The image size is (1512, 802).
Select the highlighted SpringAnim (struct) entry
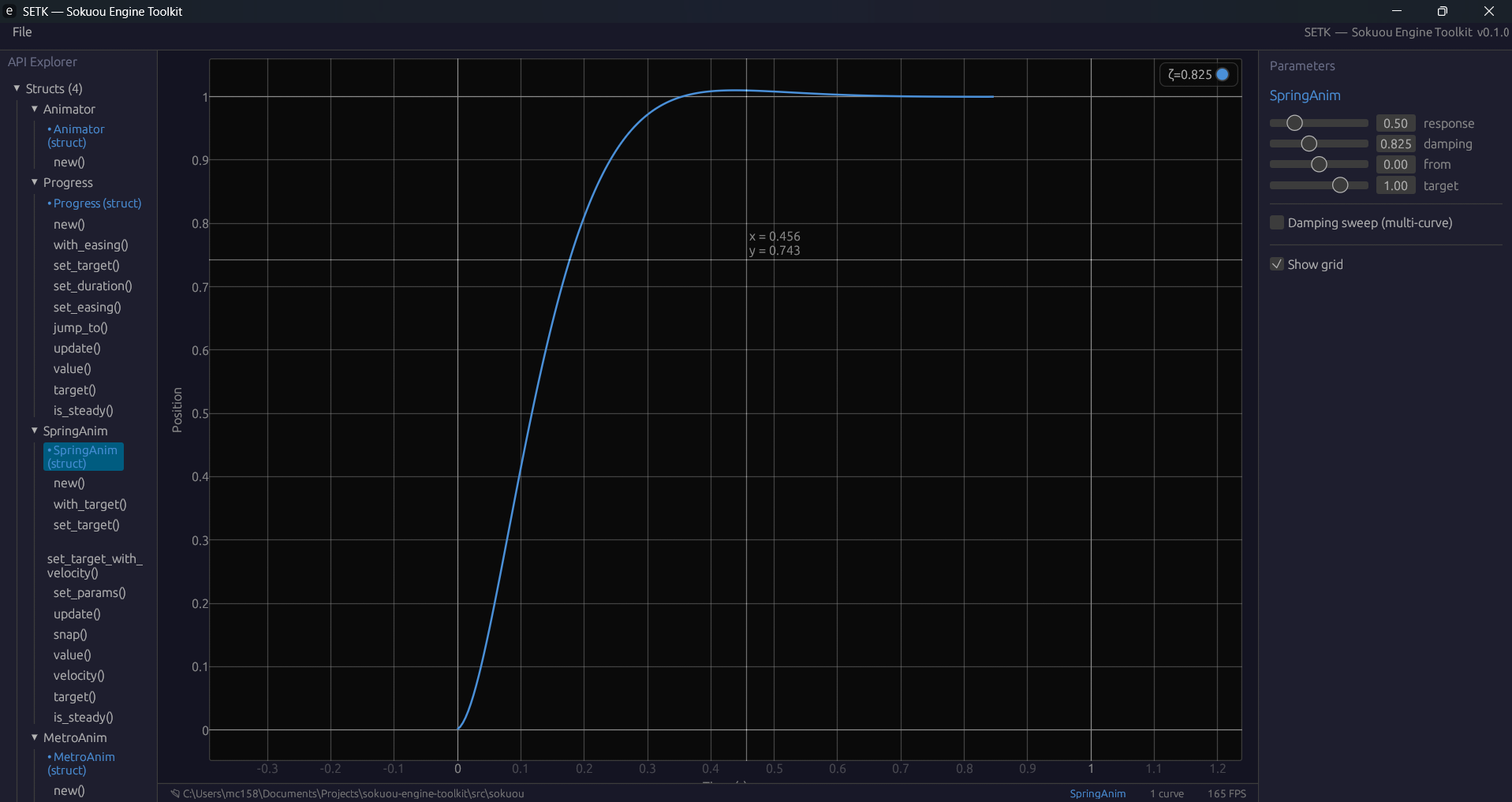(83, 457)
